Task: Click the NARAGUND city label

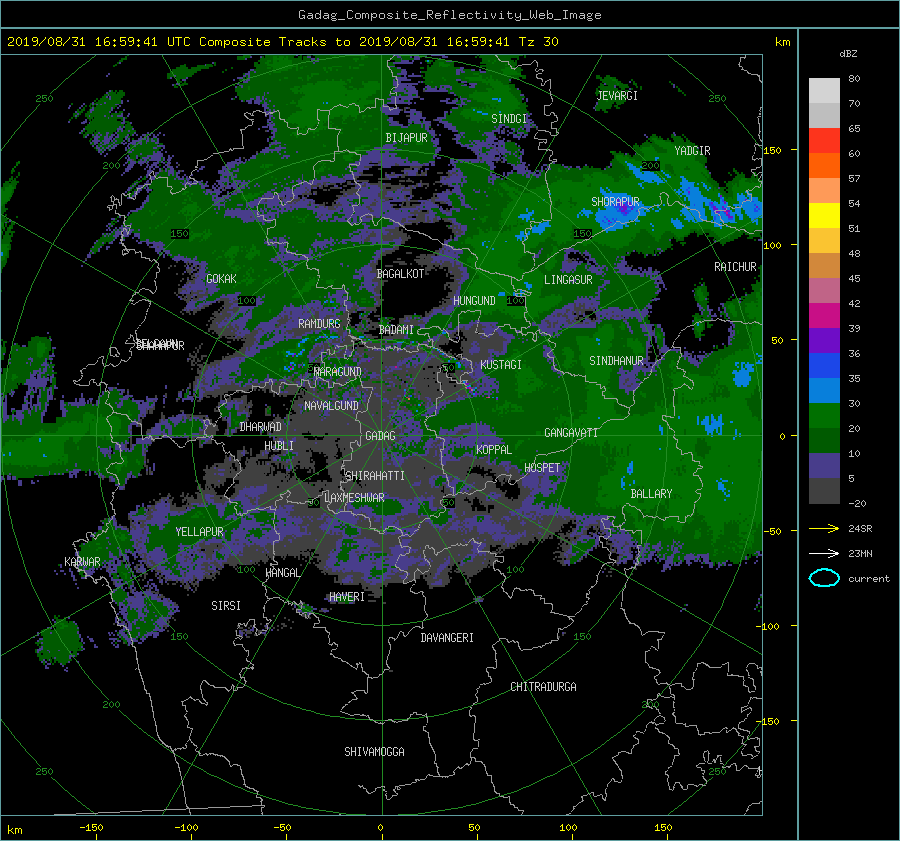Action: tap(338, 372)
